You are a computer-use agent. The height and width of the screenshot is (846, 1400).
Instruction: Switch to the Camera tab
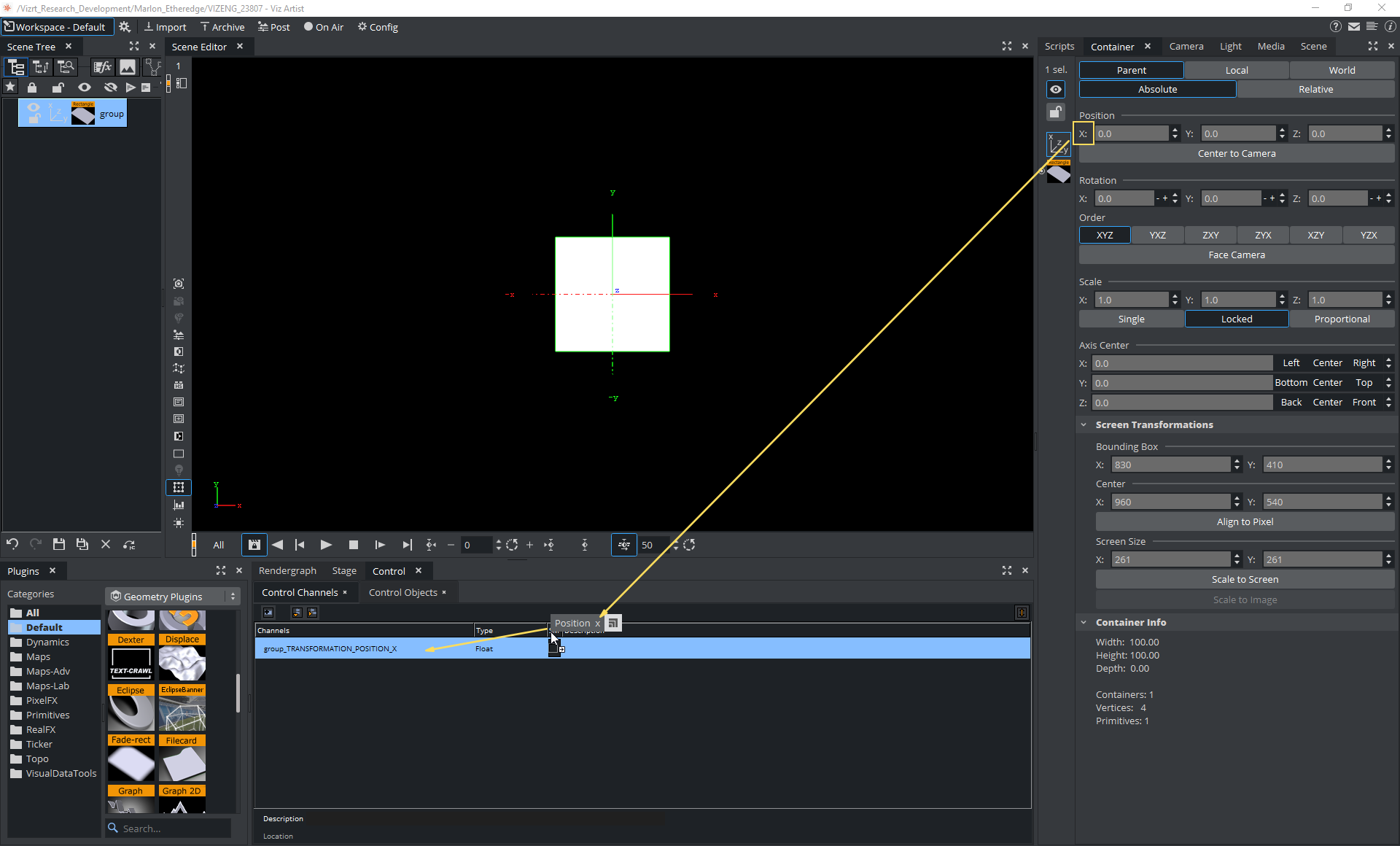[x=1186, y=46]
